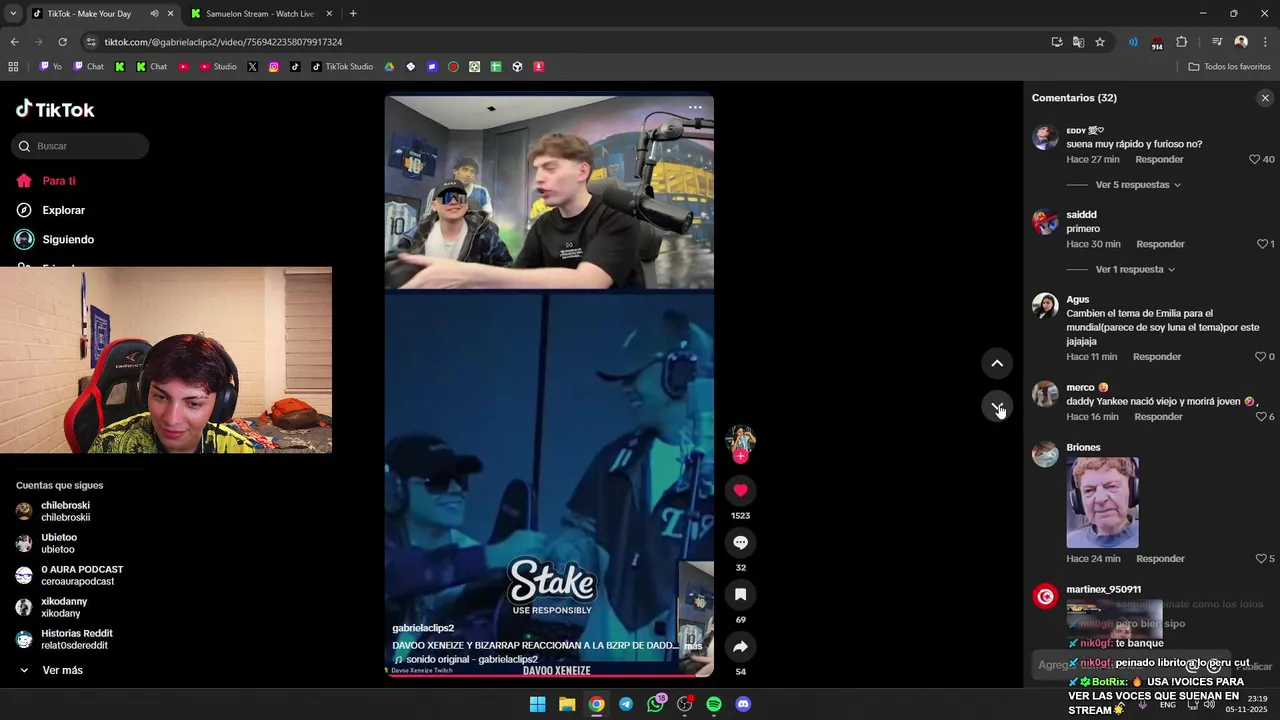The width and height of the screenshot is (1280, 720).
Task: Like Briones's image comment
Action: (1261, 559)
